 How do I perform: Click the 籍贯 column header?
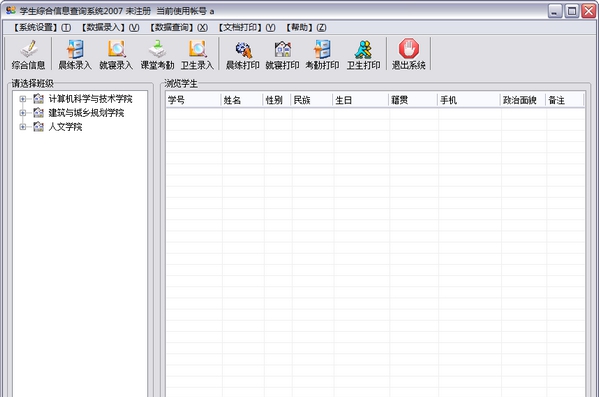click(x=413, y=100)
